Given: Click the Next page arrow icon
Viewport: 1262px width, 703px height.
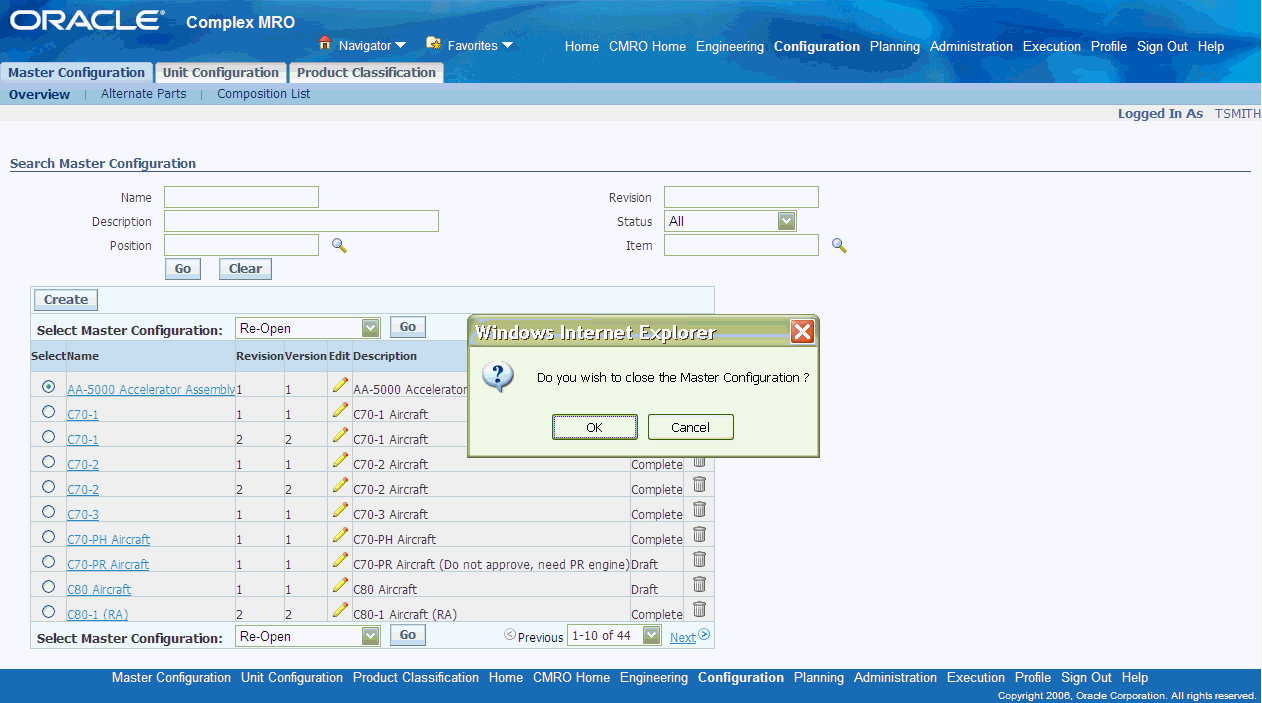Looking at the screenshot, I should (704, 634).
